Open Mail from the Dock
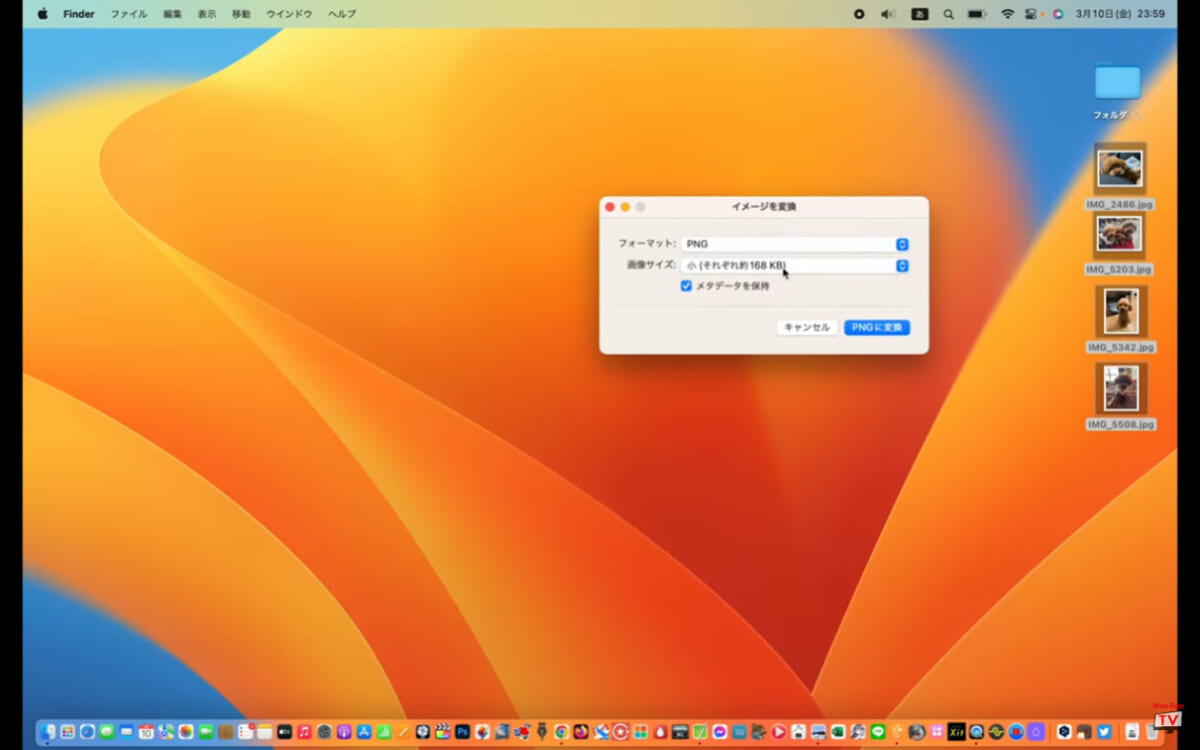The height and width of the screenshot is (750, 1200). click(x=126, y=732)
